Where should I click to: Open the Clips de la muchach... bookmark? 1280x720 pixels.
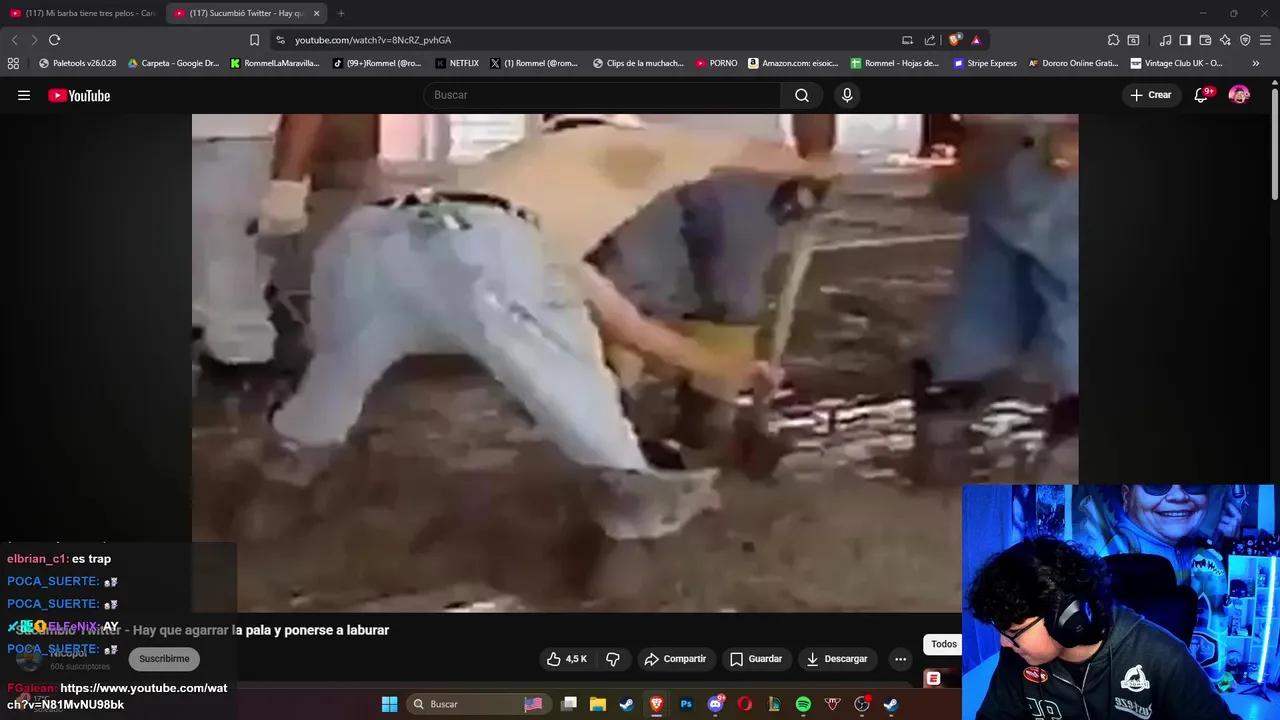[638, 63]
